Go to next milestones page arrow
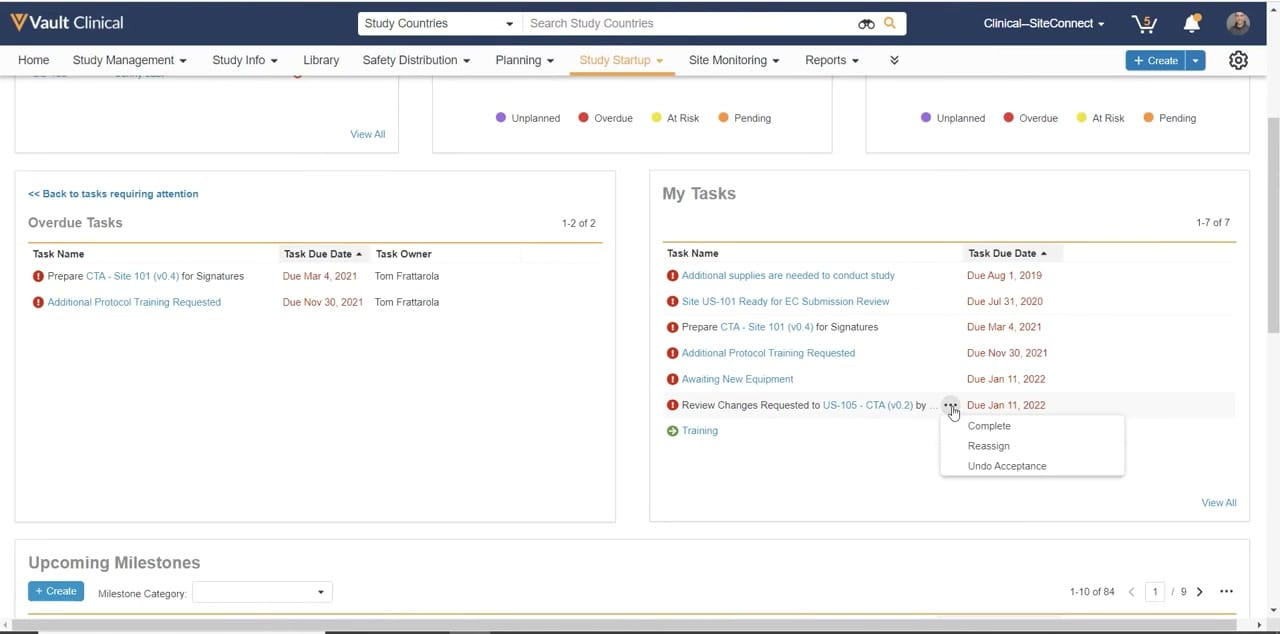 [x=1200, y=592]
